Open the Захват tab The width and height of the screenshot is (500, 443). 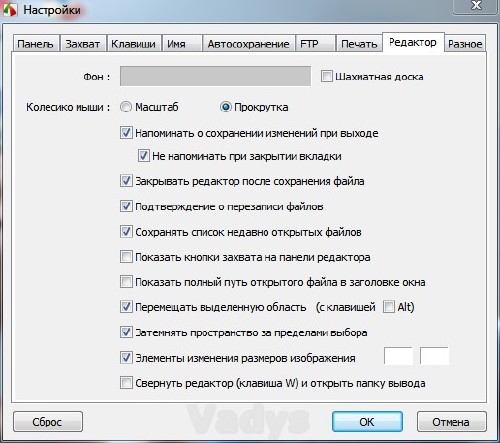click(83, 44)
